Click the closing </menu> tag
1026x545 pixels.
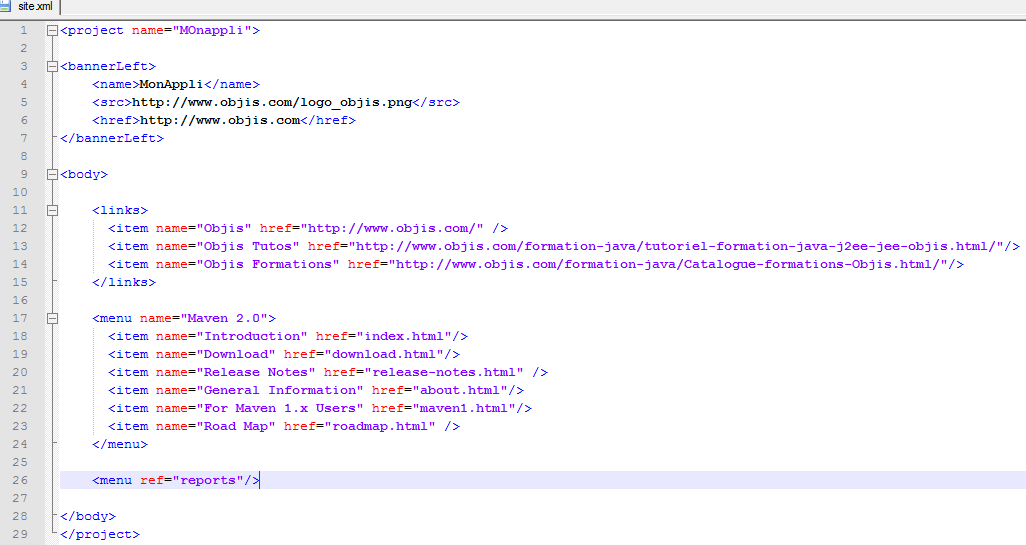point(120,444)
